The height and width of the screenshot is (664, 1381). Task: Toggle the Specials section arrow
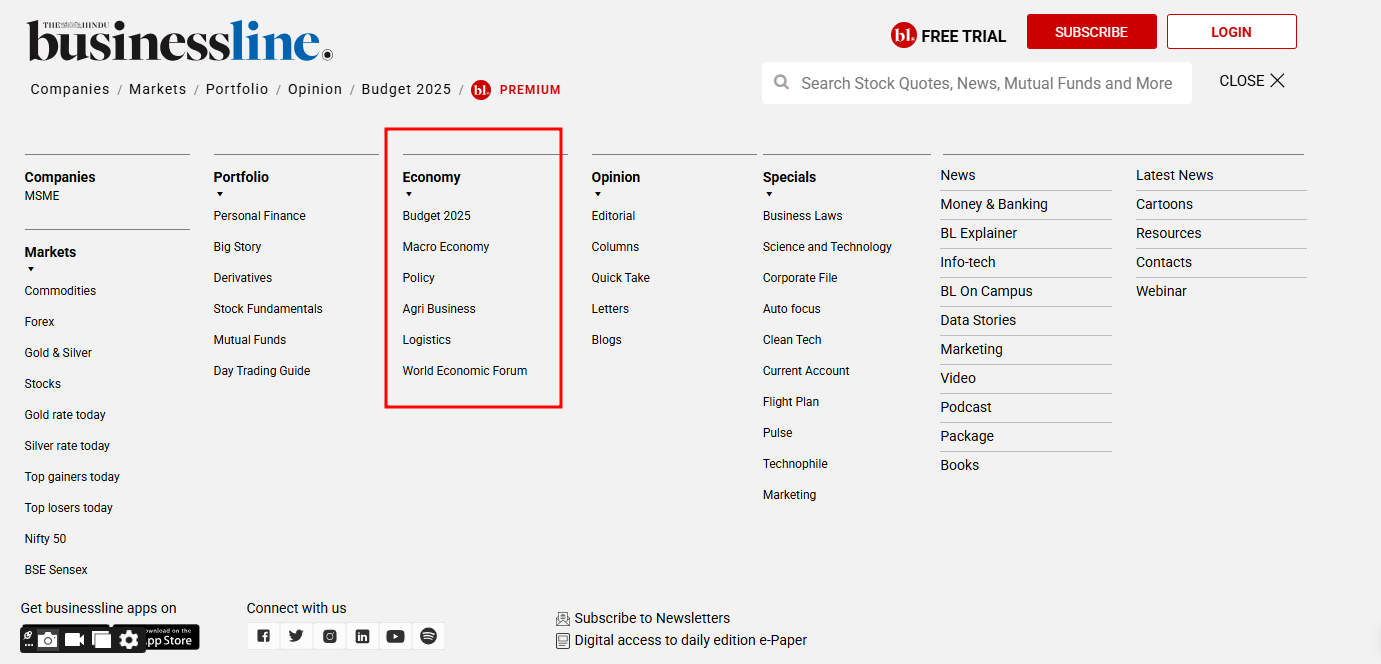pyautogui.click(x=769, y=194)
